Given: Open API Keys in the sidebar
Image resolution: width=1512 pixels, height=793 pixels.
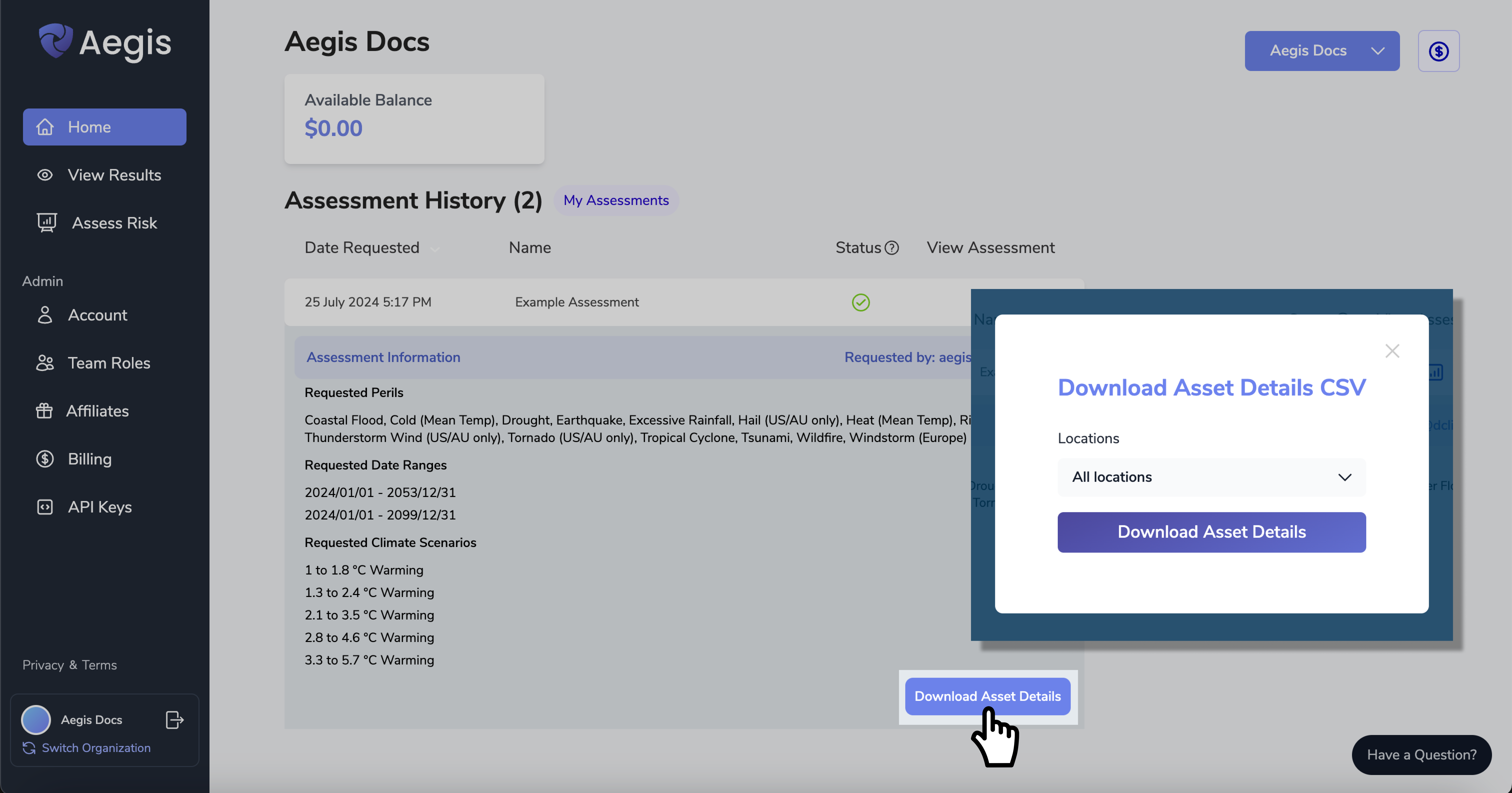Looking at the screenshot, I should click(x=84, y=507).
